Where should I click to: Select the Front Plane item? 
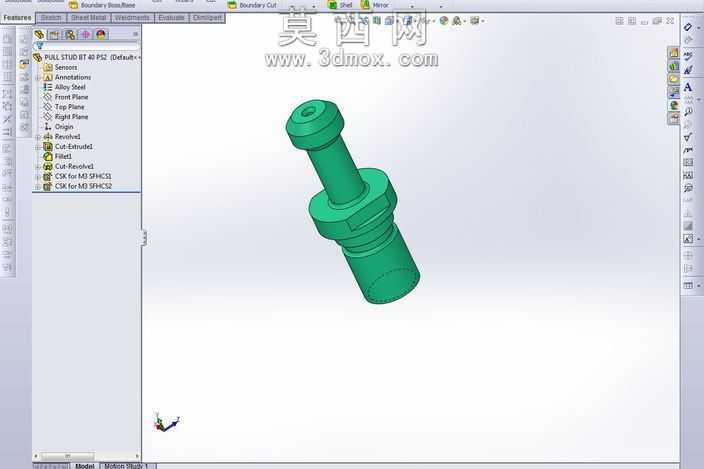(66, 97)
